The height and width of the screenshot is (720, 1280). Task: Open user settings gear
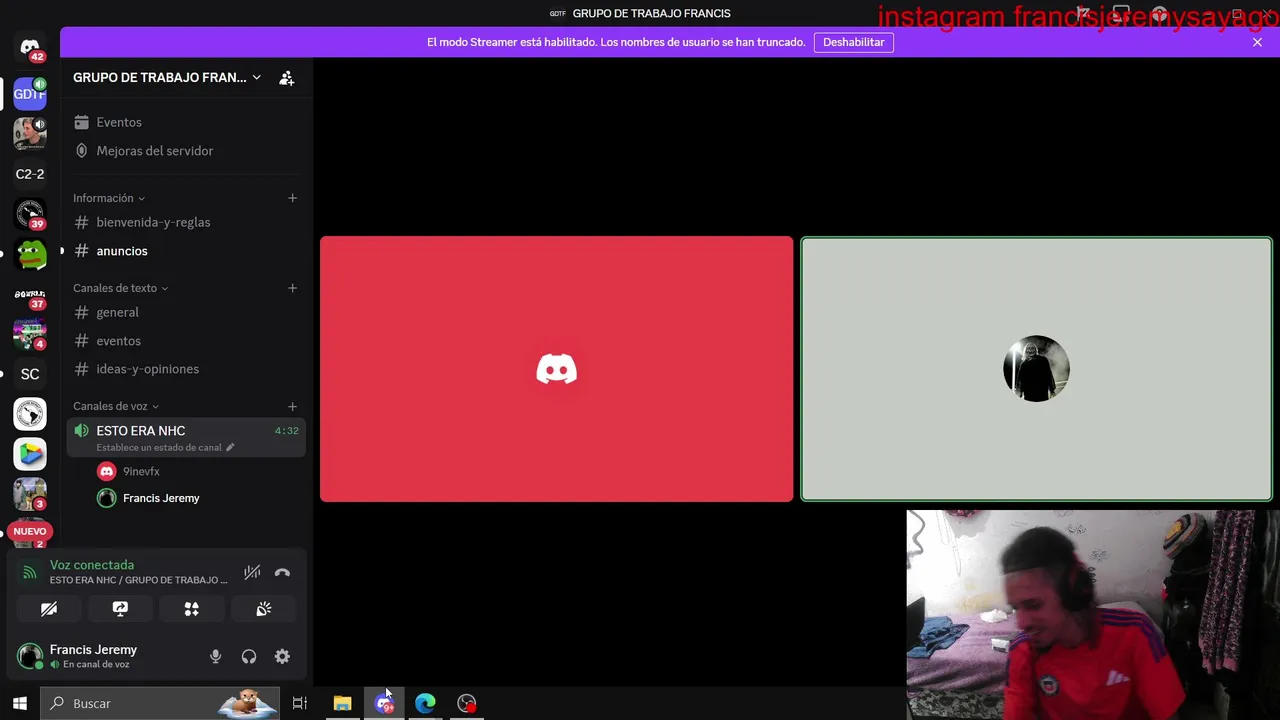pos(282,657)
